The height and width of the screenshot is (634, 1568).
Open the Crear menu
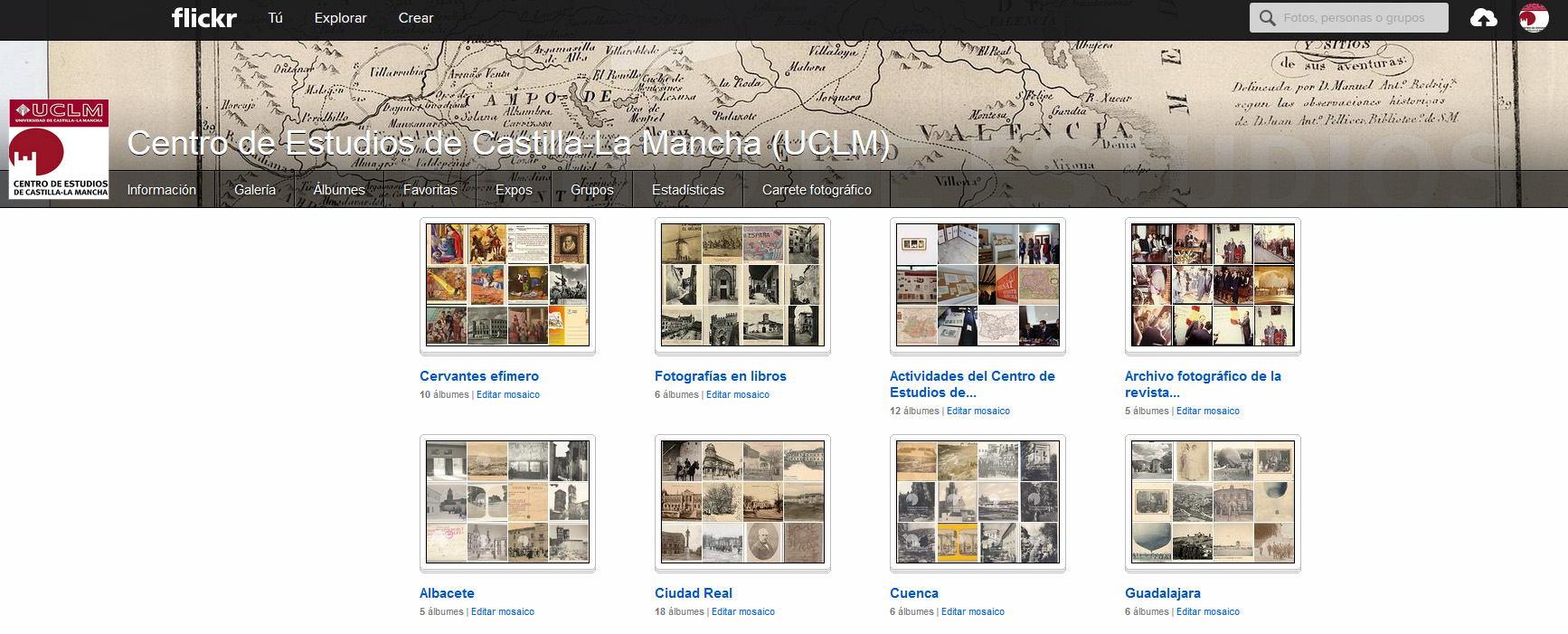(x=416, y=18)
